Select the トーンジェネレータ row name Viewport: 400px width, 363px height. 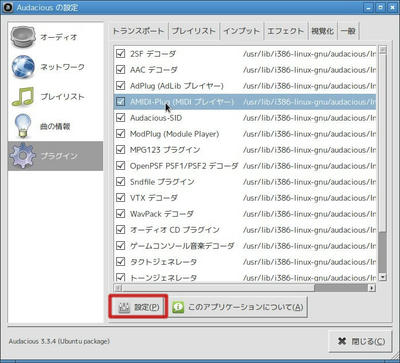[163, 277]
